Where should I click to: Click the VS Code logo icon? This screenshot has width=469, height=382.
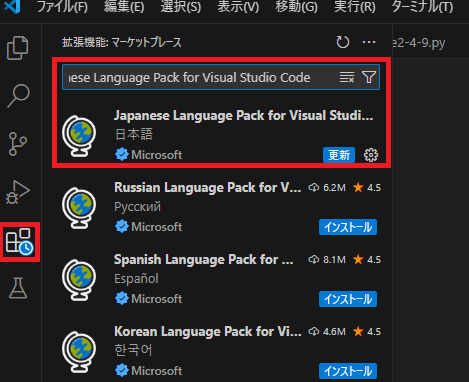tap(13, 7)
